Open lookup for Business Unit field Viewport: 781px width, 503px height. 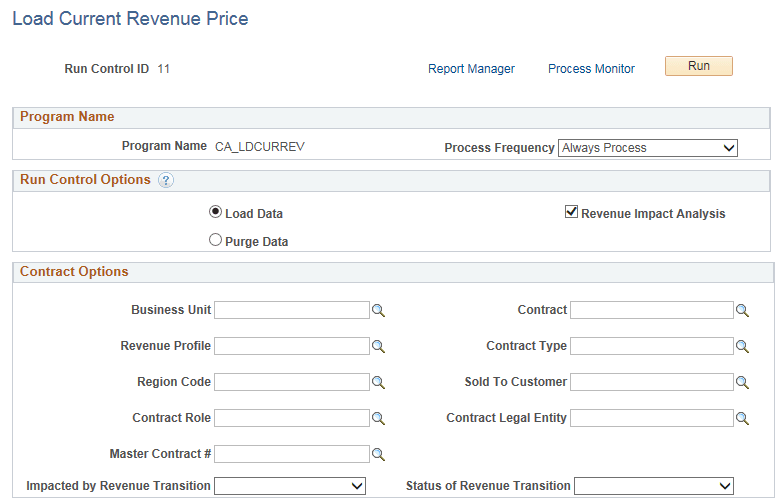(379, 310)
